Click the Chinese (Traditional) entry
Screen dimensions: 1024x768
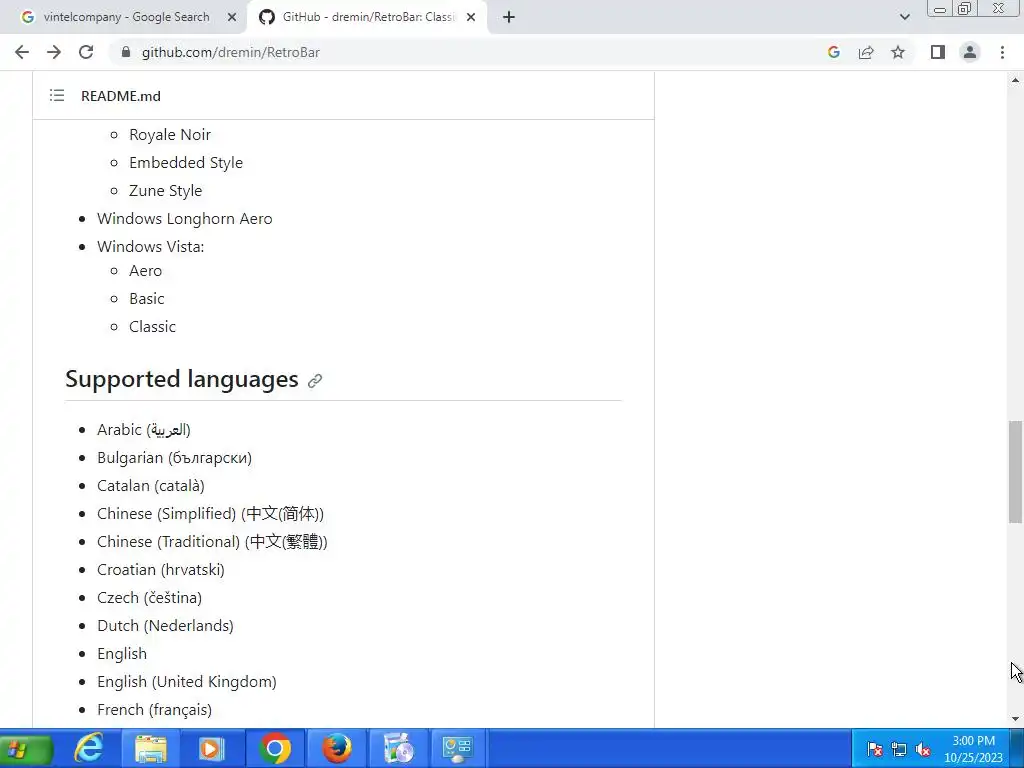(212, 542)
